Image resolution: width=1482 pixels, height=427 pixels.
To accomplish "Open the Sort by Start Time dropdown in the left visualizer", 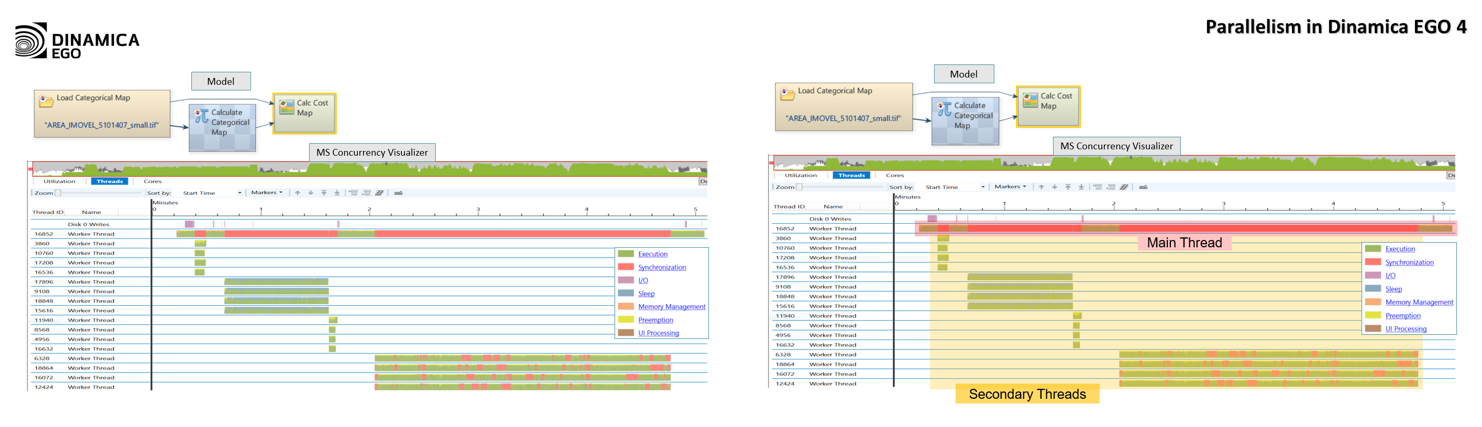I will pyautogui.click(x=212, y=193).
